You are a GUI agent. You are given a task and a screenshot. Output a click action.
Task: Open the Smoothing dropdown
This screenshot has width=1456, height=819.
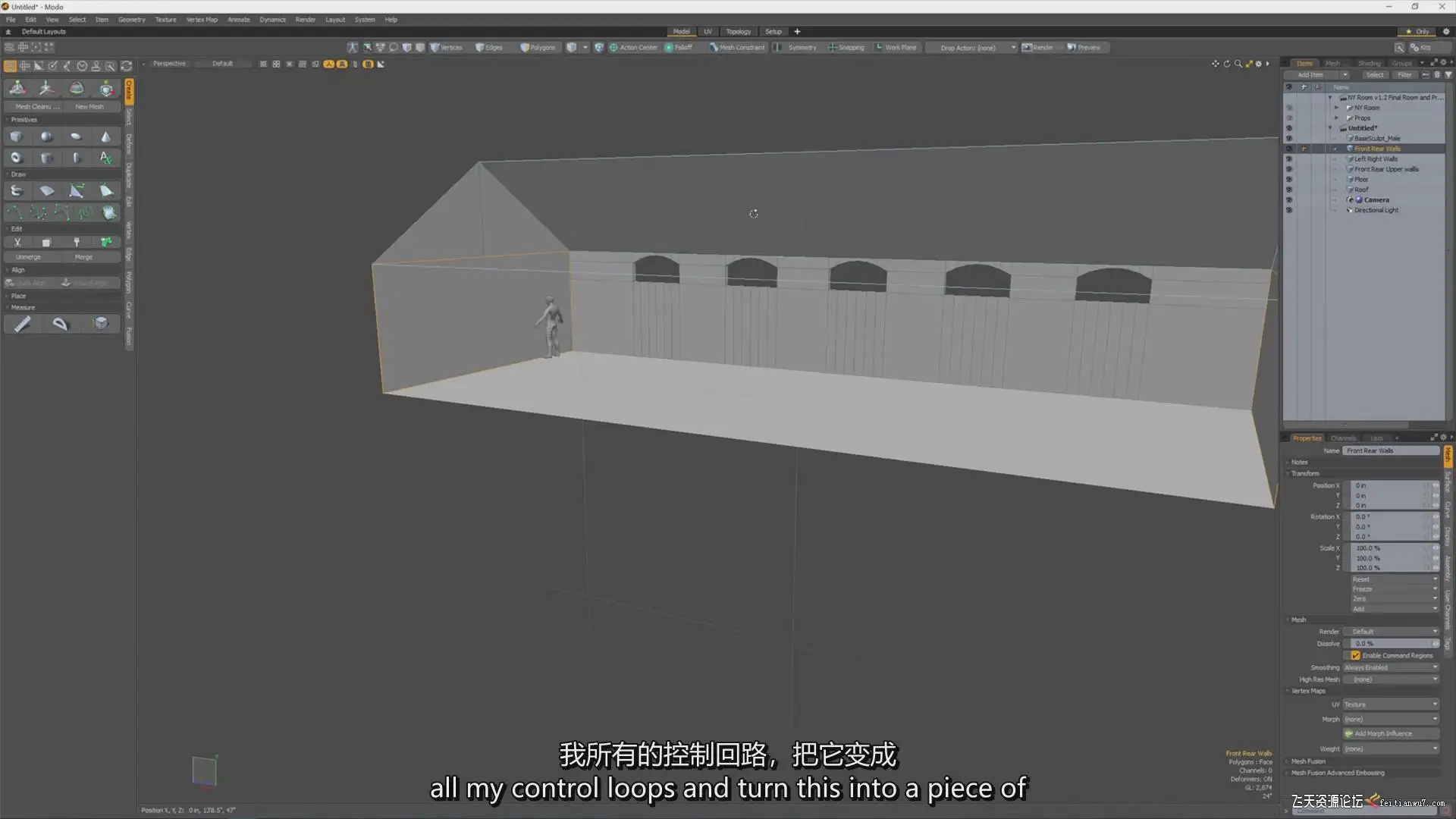click(x=1391, y=667)
